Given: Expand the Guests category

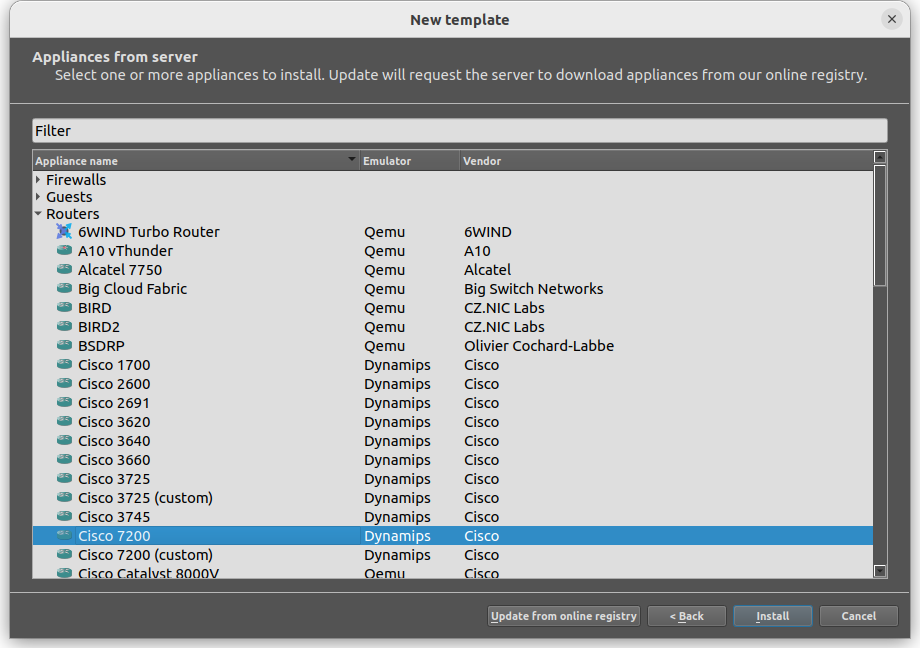Looking at the screenshot, I should (x=38, y=197).
